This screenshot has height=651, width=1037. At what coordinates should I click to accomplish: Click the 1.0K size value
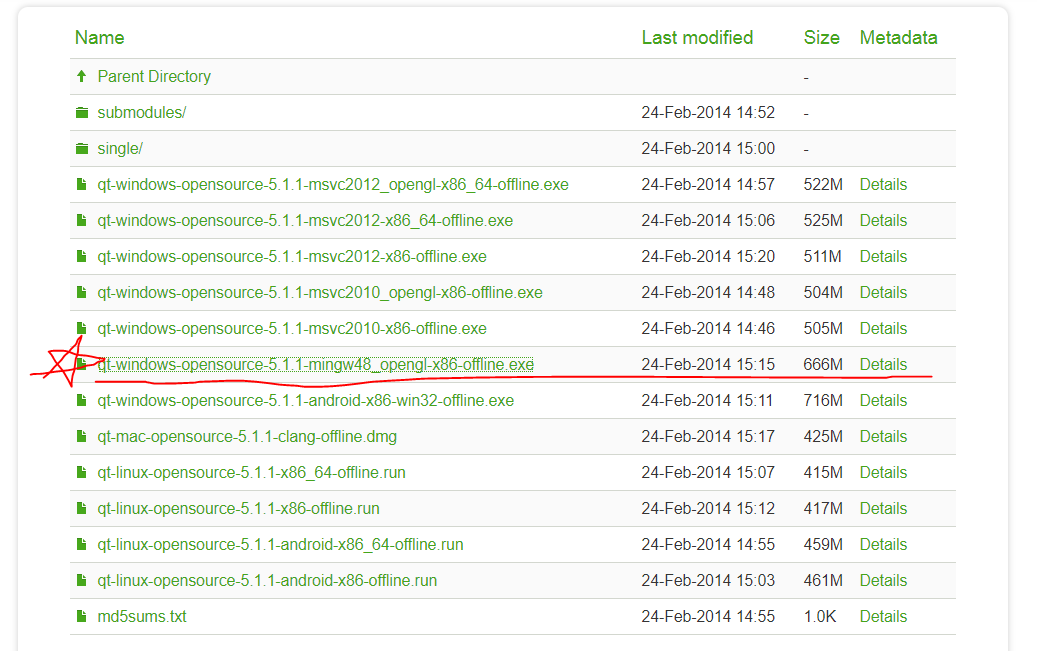(x=819, y=617)
